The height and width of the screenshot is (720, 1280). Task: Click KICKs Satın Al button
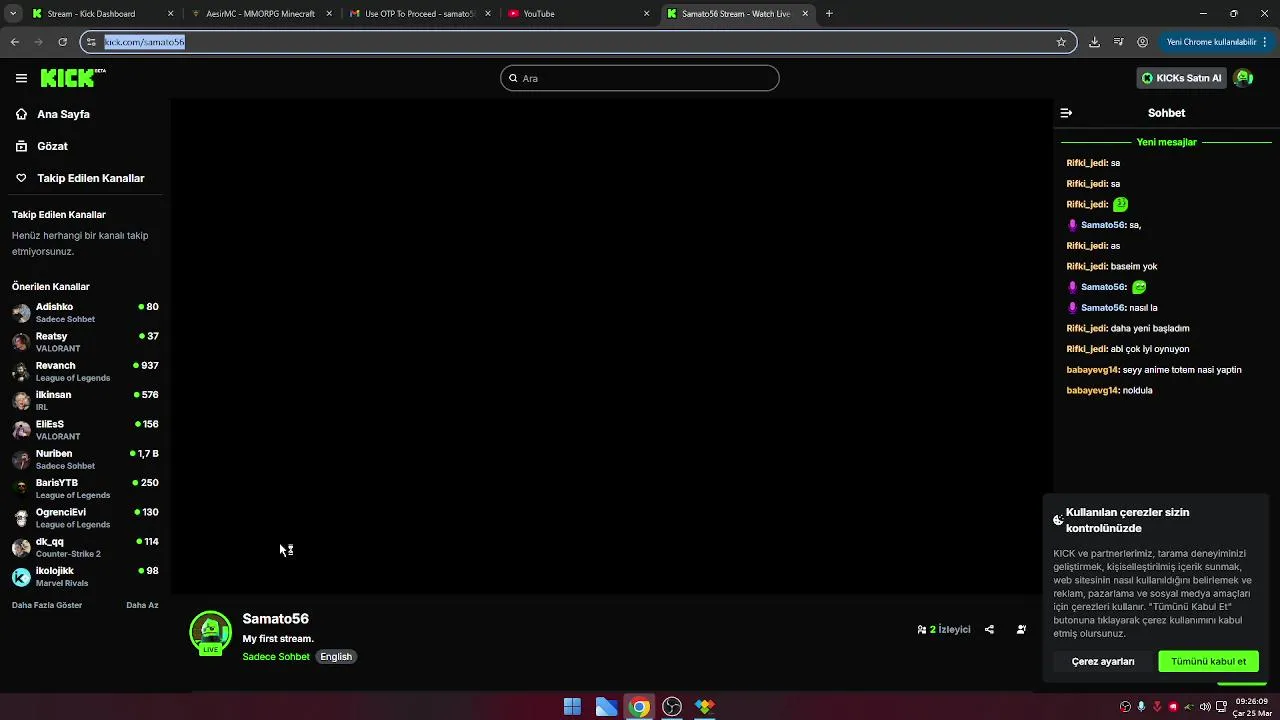[1181, 78]
